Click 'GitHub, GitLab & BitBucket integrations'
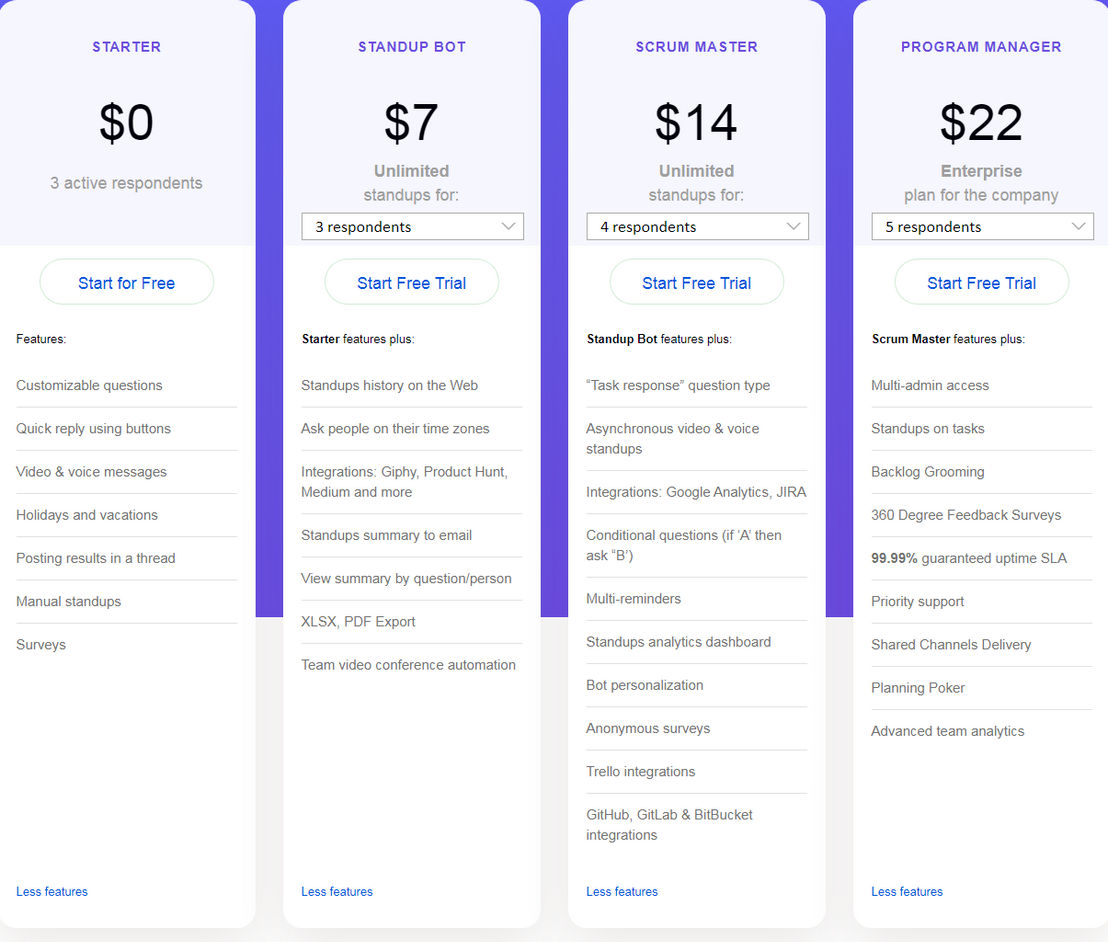Screen dimensions: 1108x942 pos(669,825)
